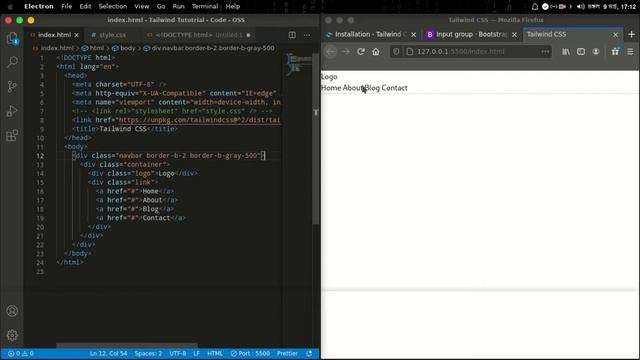Switch to the Untitled-1 editor tab

[199, 35]
